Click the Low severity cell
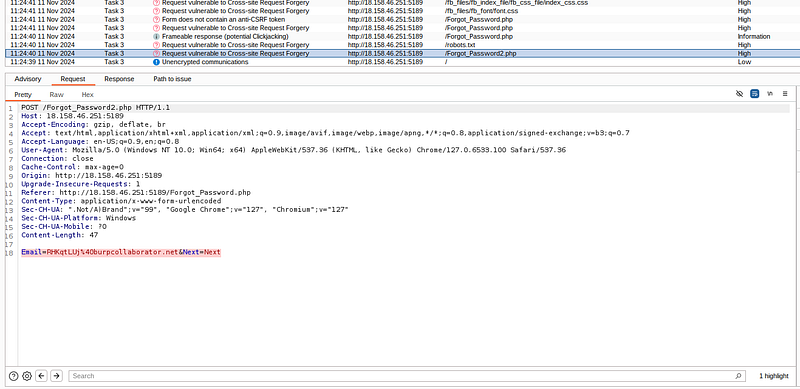This screenshot has height=389, width=800. tap(744, 62)
